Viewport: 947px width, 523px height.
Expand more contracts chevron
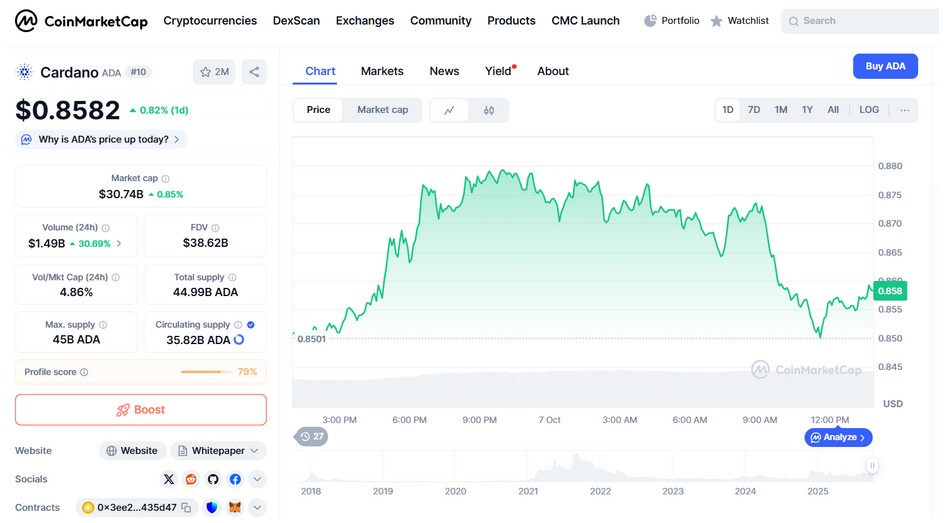point(257,508)
